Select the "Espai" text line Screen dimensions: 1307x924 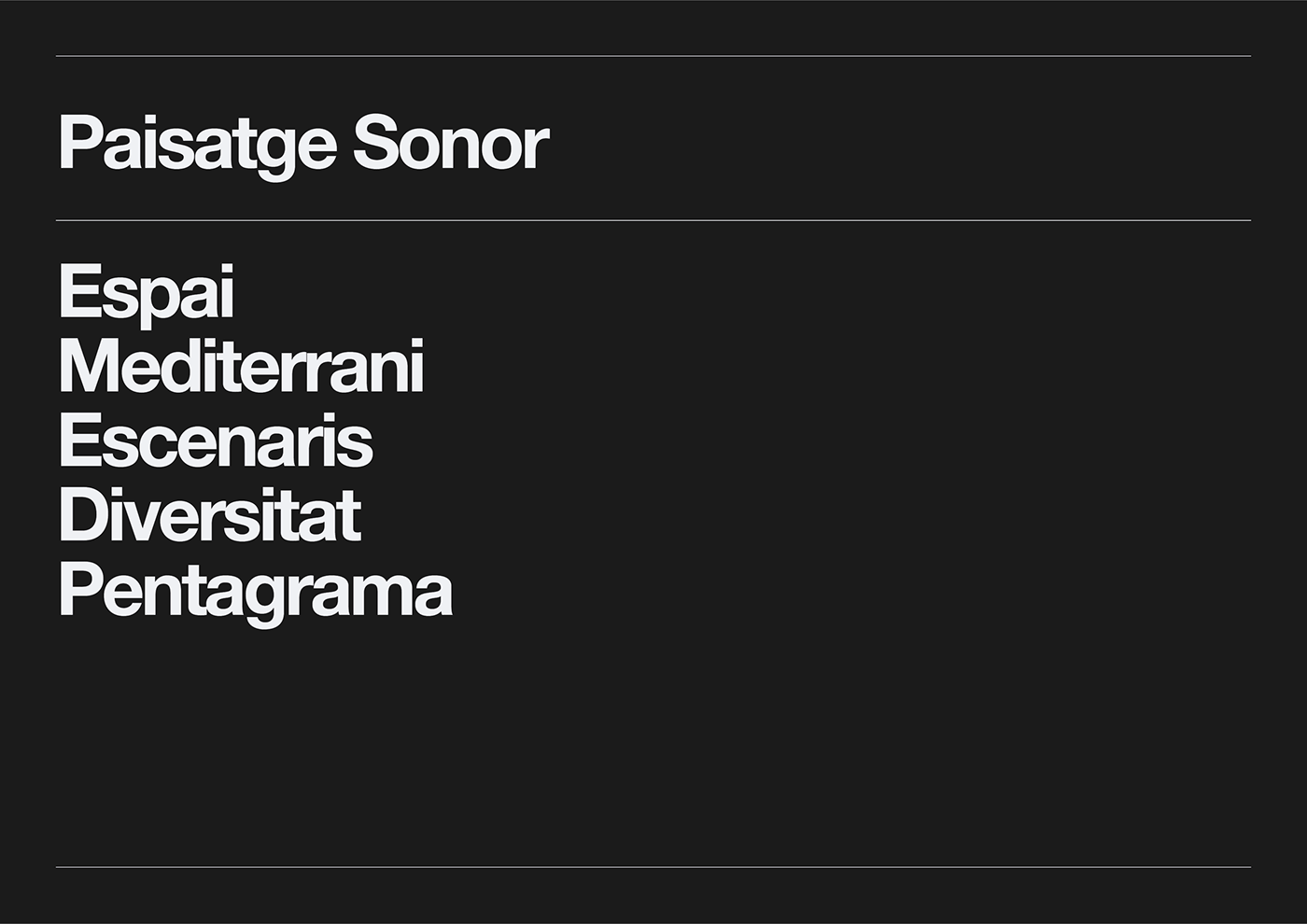point(147,295)
